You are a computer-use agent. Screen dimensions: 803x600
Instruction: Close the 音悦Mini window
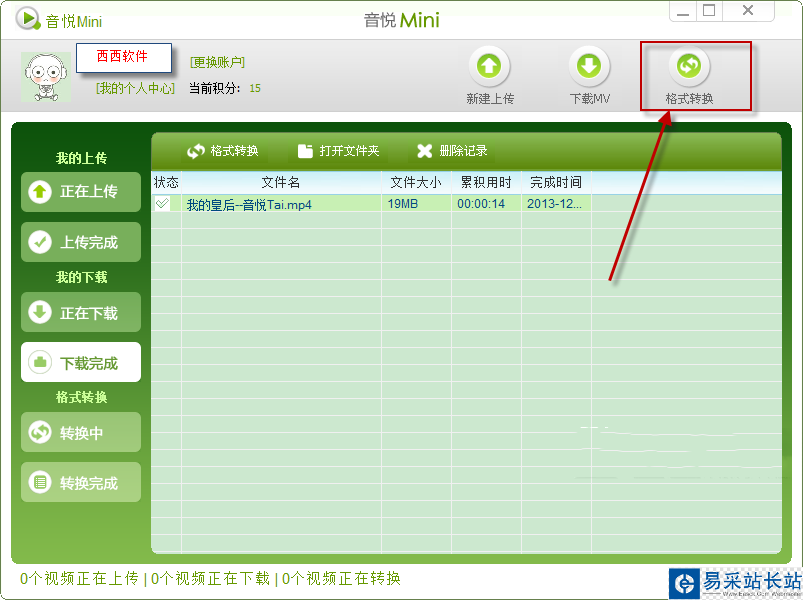[748, 11]
